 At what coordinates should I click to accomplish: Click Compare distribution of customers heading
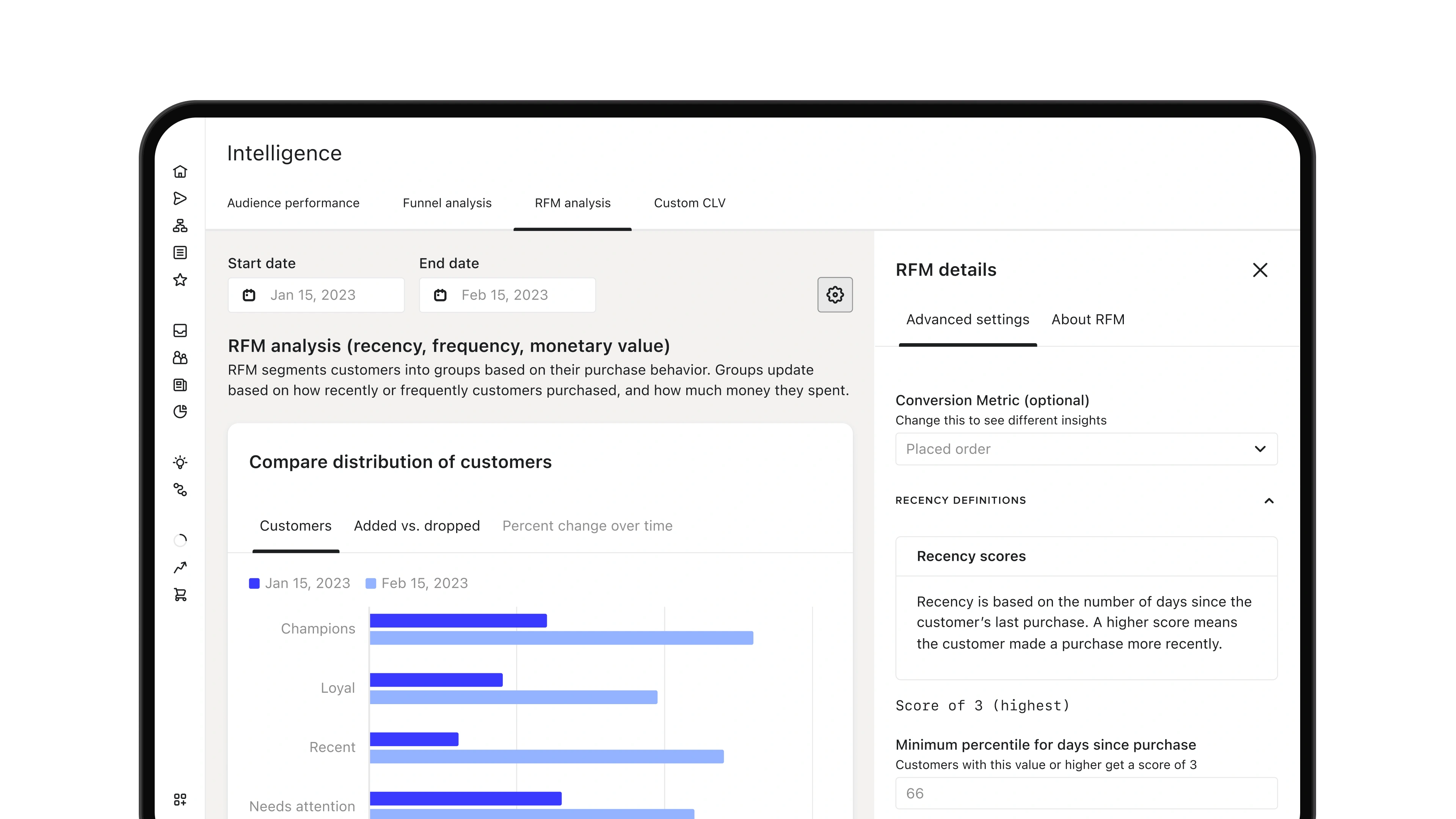coord(400,462)
